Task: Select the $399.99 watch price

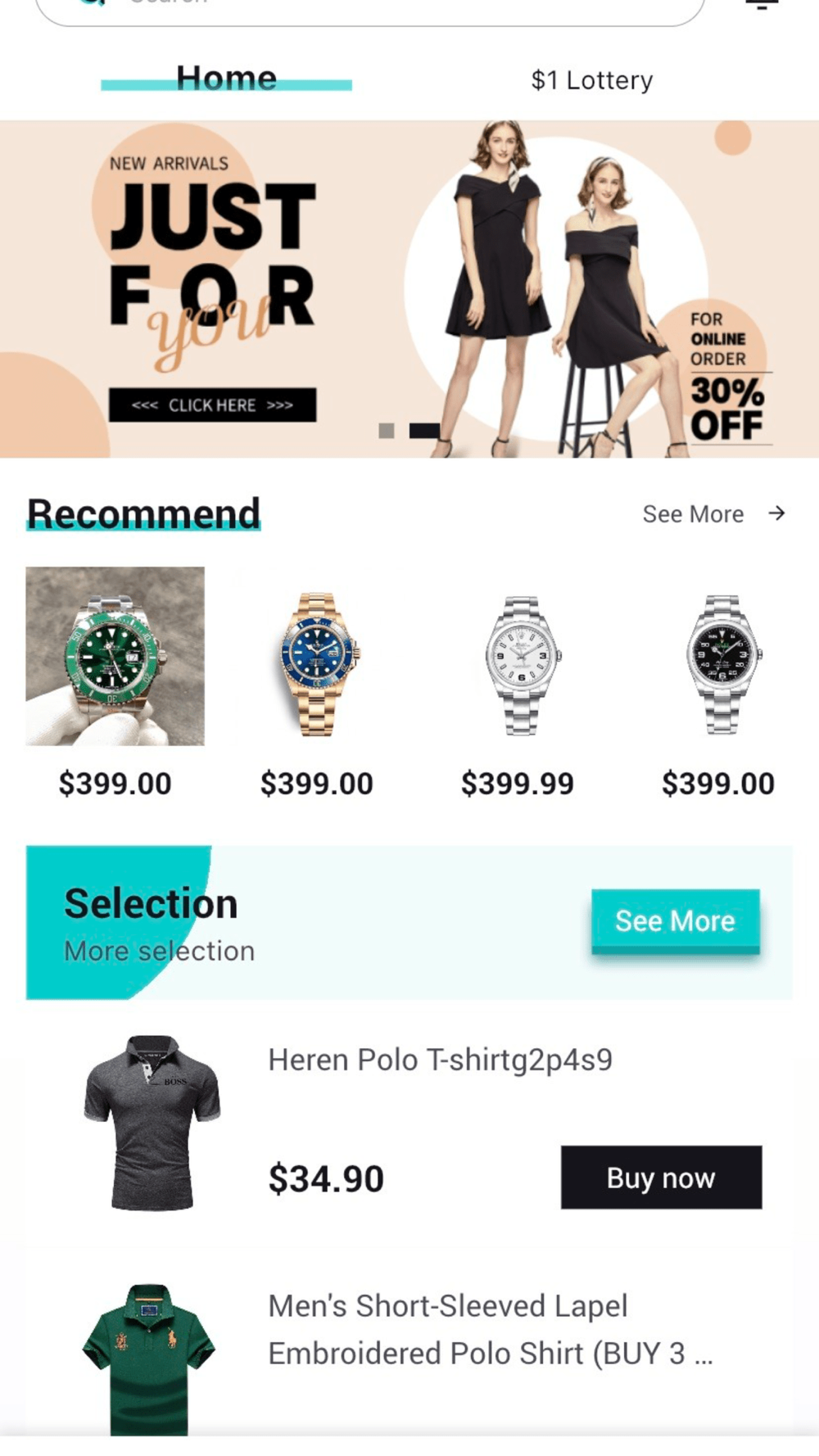Action: 518,784
